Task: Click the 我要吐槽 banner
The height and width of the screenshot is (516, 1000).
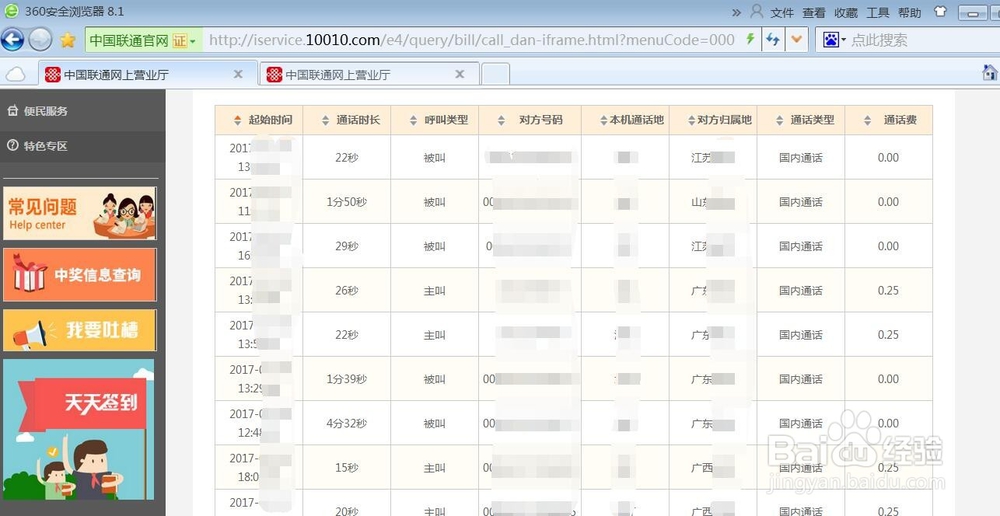Action: (x=80, y=330)
